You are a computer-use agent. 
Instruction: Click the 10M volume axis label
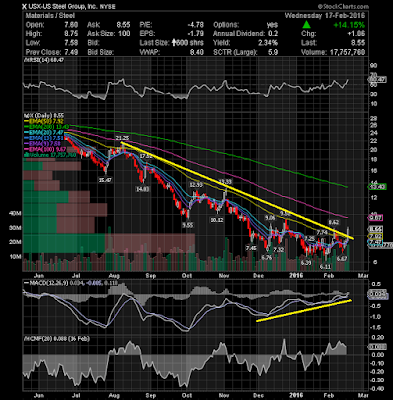[x=15, y=257]
